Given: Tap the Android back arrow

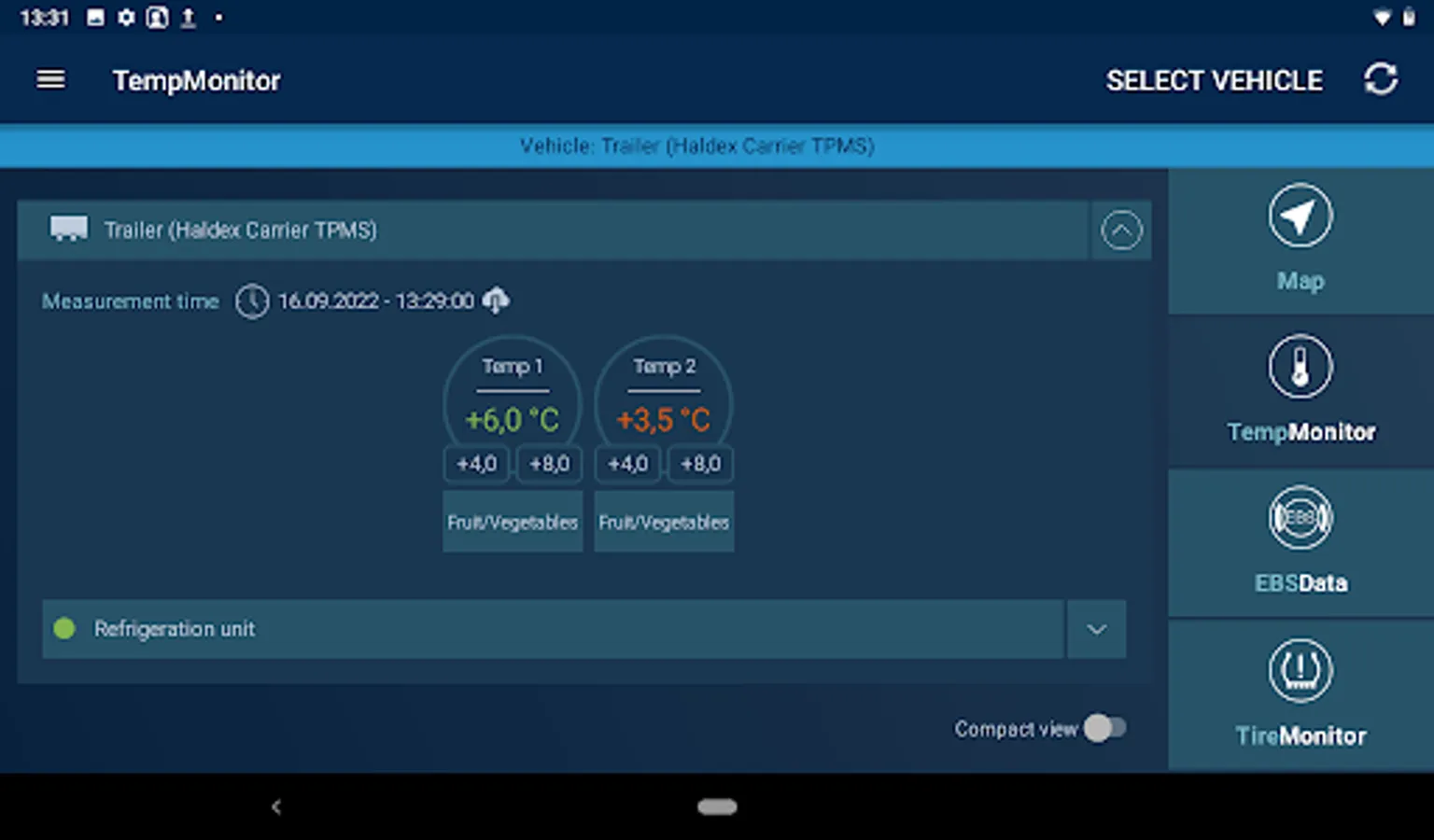Looking at the screenshot, I should [x=276, y=806].
